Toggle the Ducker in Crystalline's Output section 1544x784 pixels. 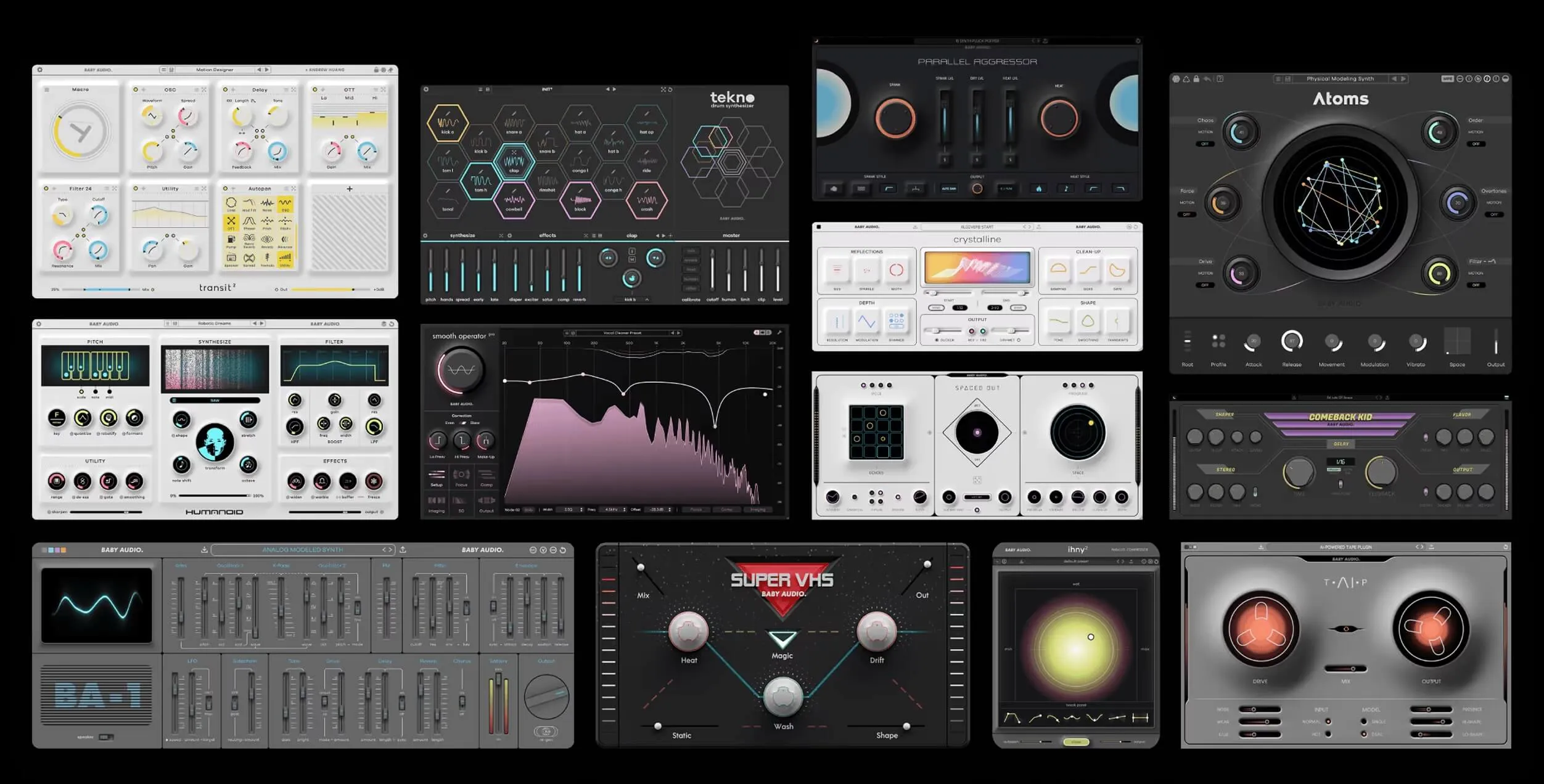[938, 340]
